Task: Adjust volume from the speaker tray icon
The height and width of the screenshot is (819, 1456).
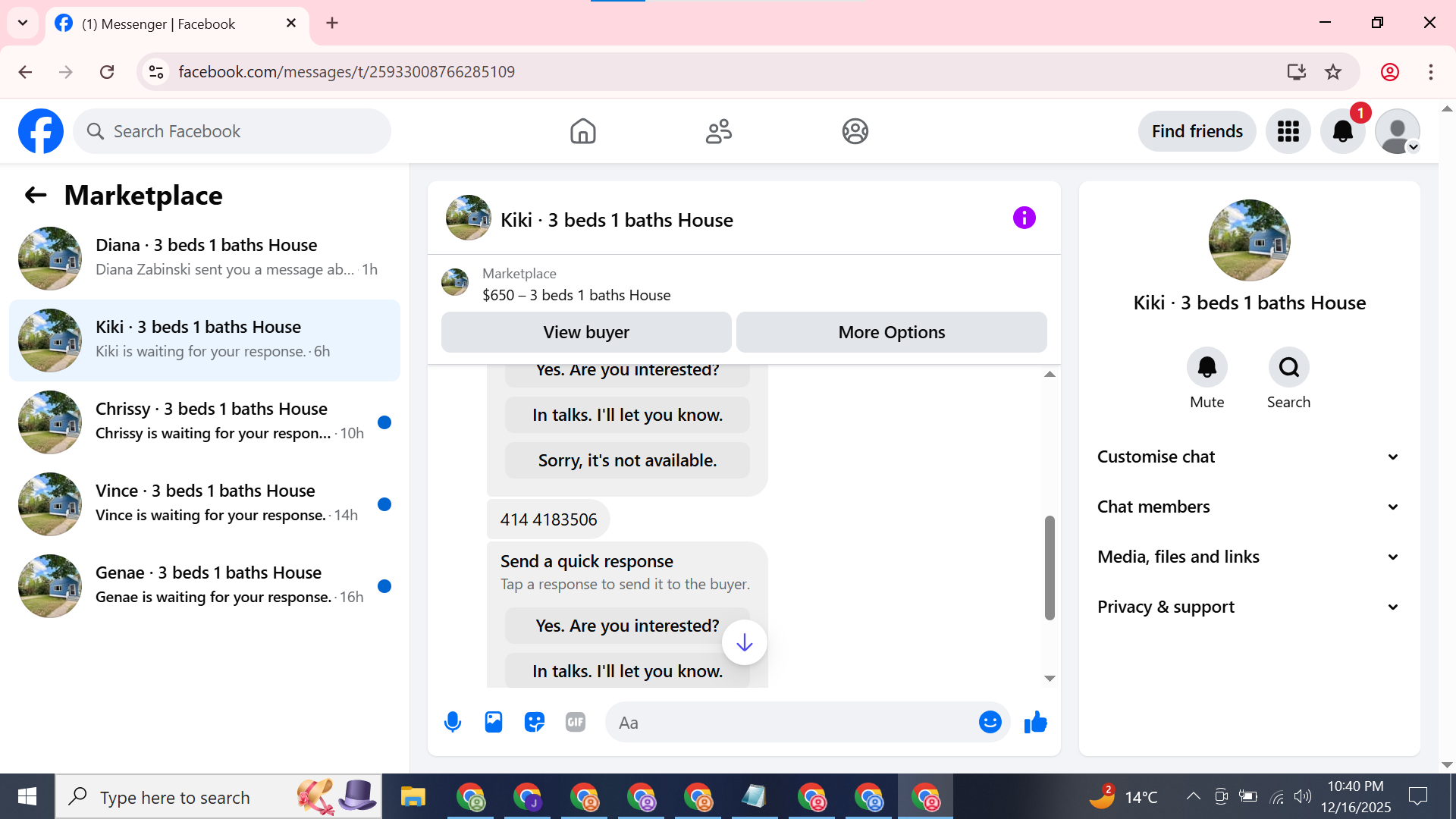Action: (1302, 796)
